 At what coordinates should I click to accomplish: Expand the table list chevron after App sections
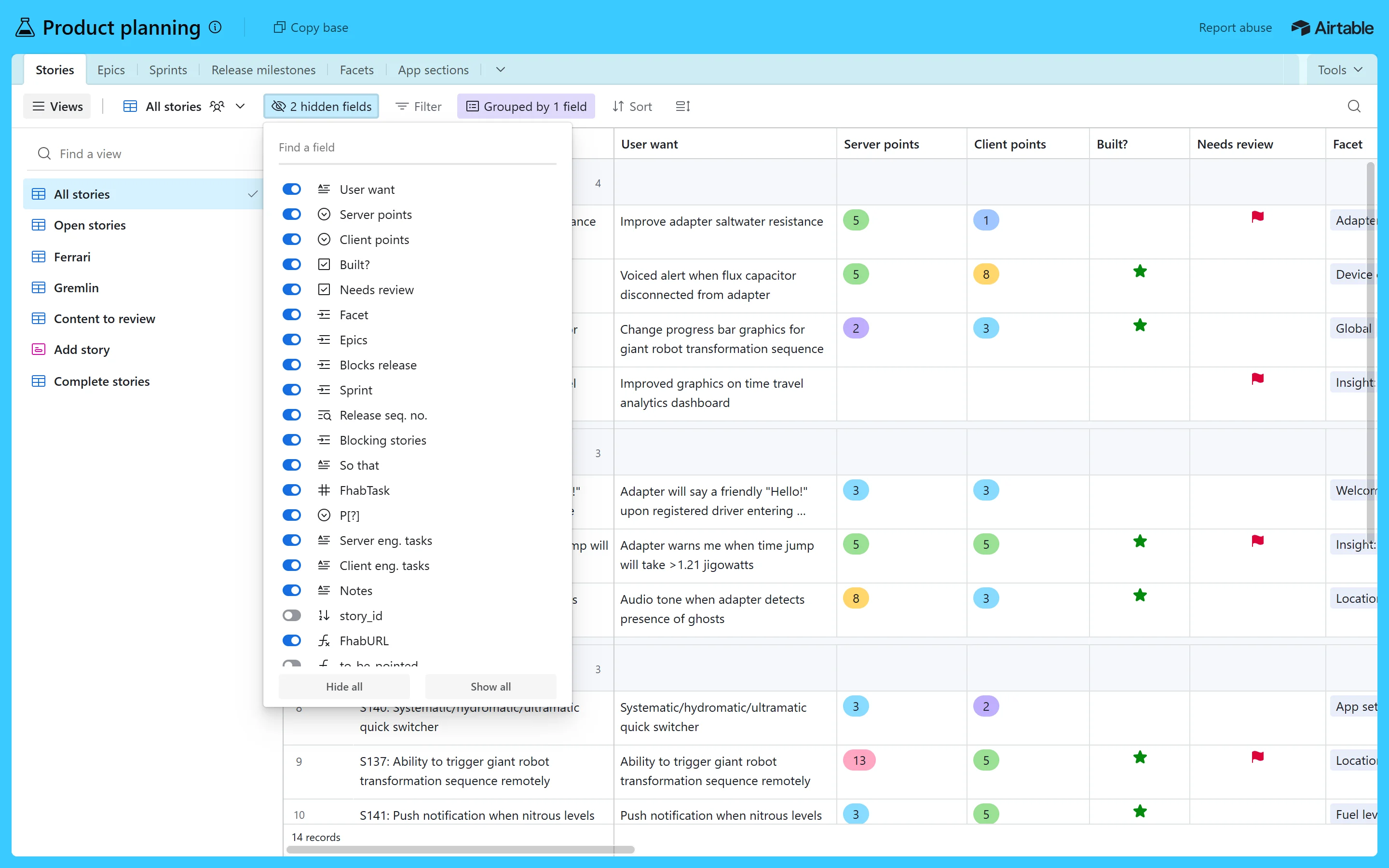click(501, 69)
